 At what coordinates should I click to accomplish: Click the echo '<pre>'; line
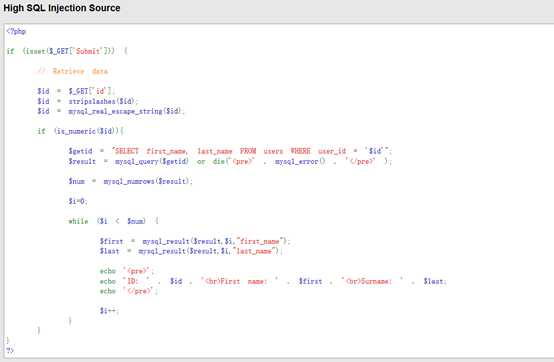pyautogui.click(x=127, y=271)
